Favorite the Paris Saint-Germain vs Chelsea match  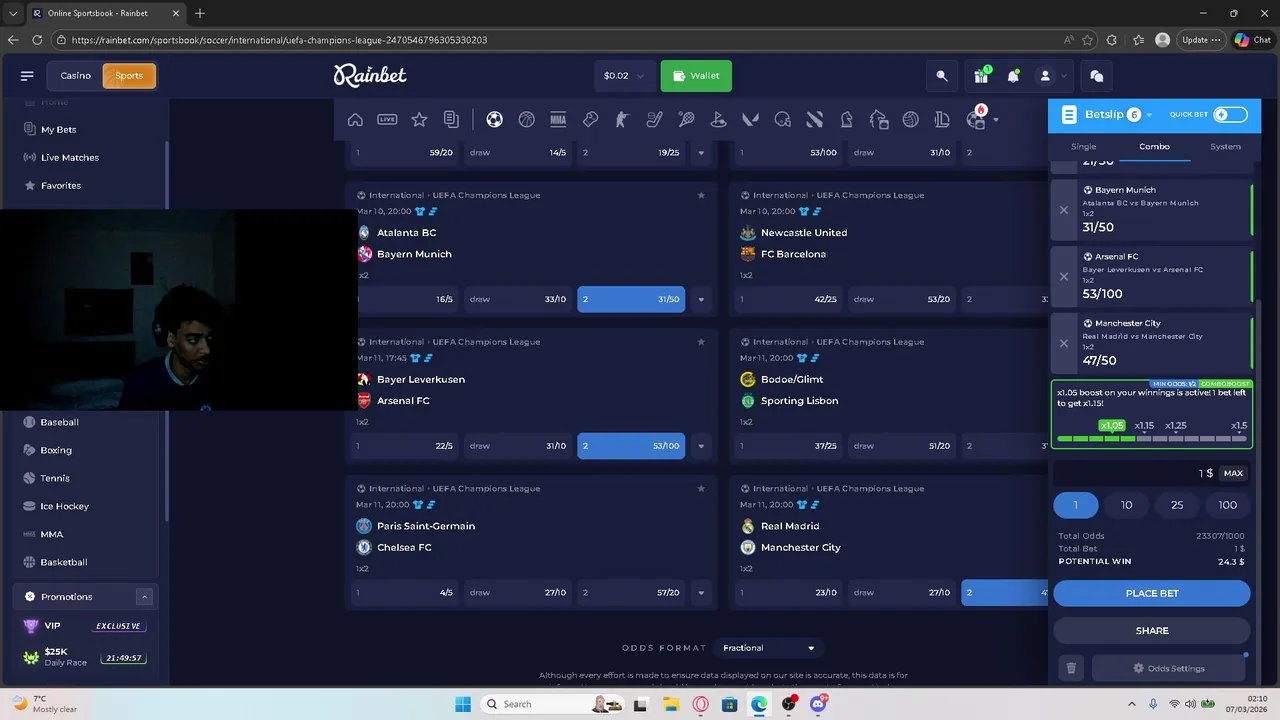pos(701,489)
